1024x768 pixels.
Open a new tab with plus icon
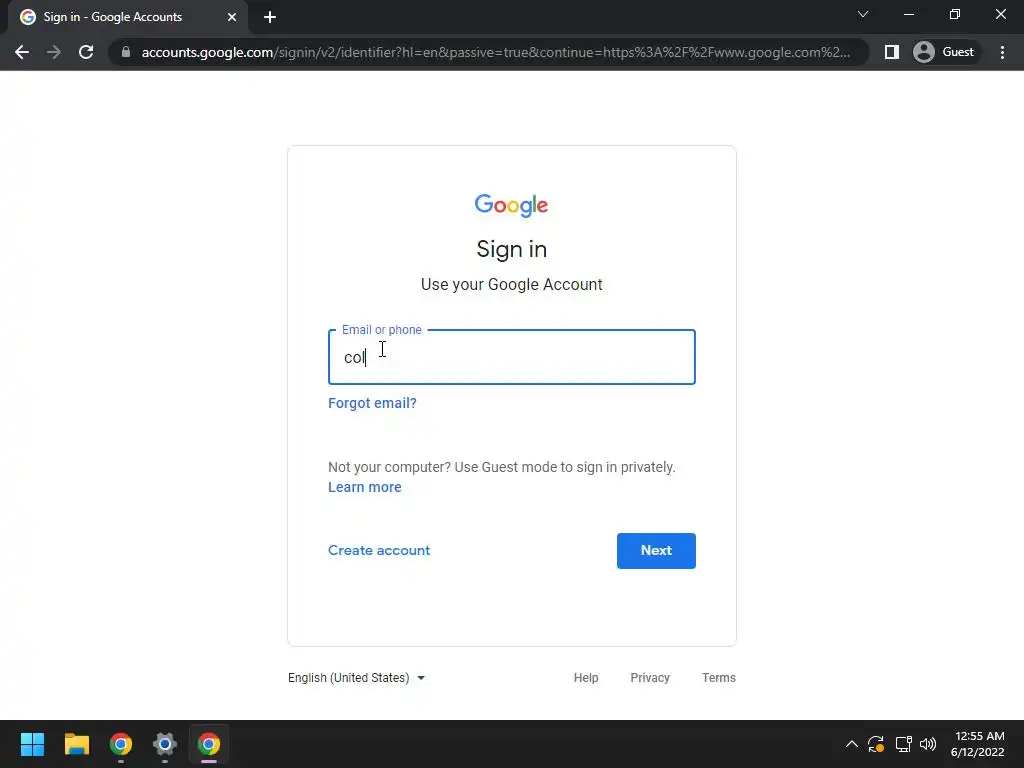(x=270, y=17)
